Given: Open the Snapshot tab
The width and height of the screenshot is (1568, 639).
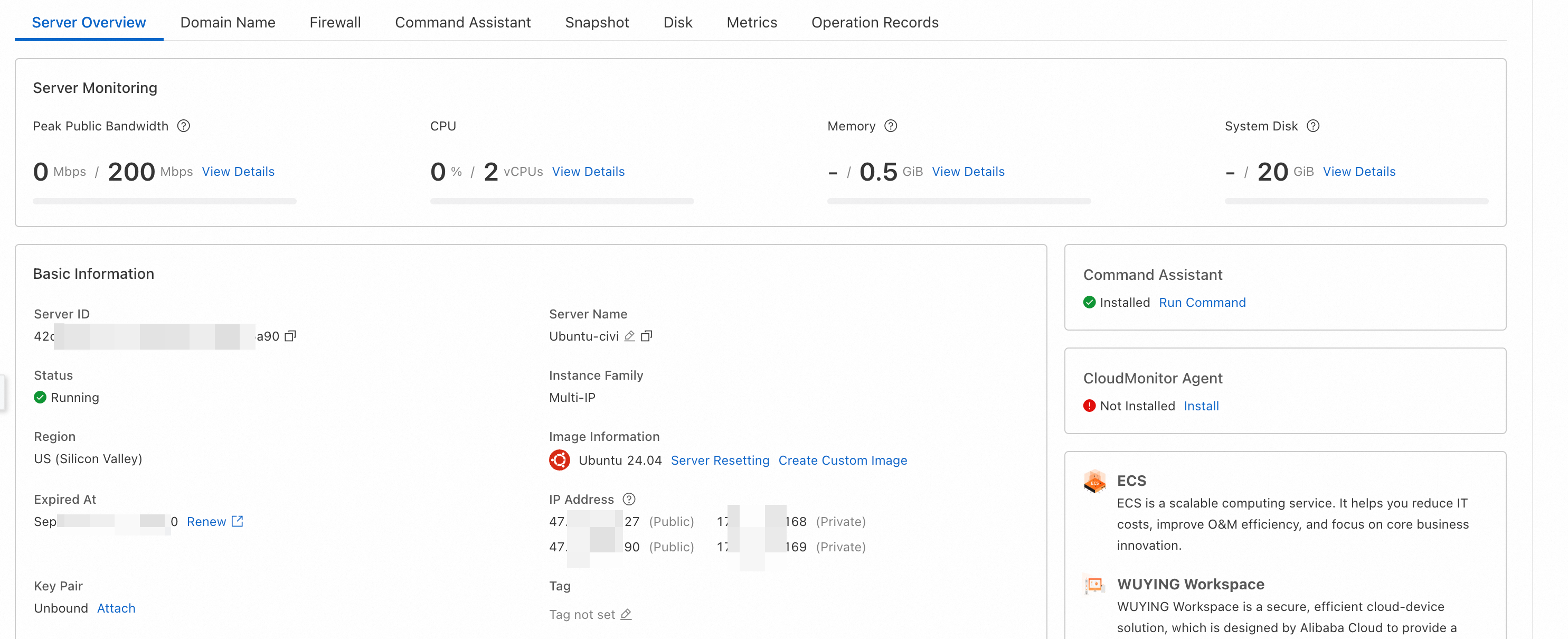Looking at the screenshot, I should tap(597, 23).
